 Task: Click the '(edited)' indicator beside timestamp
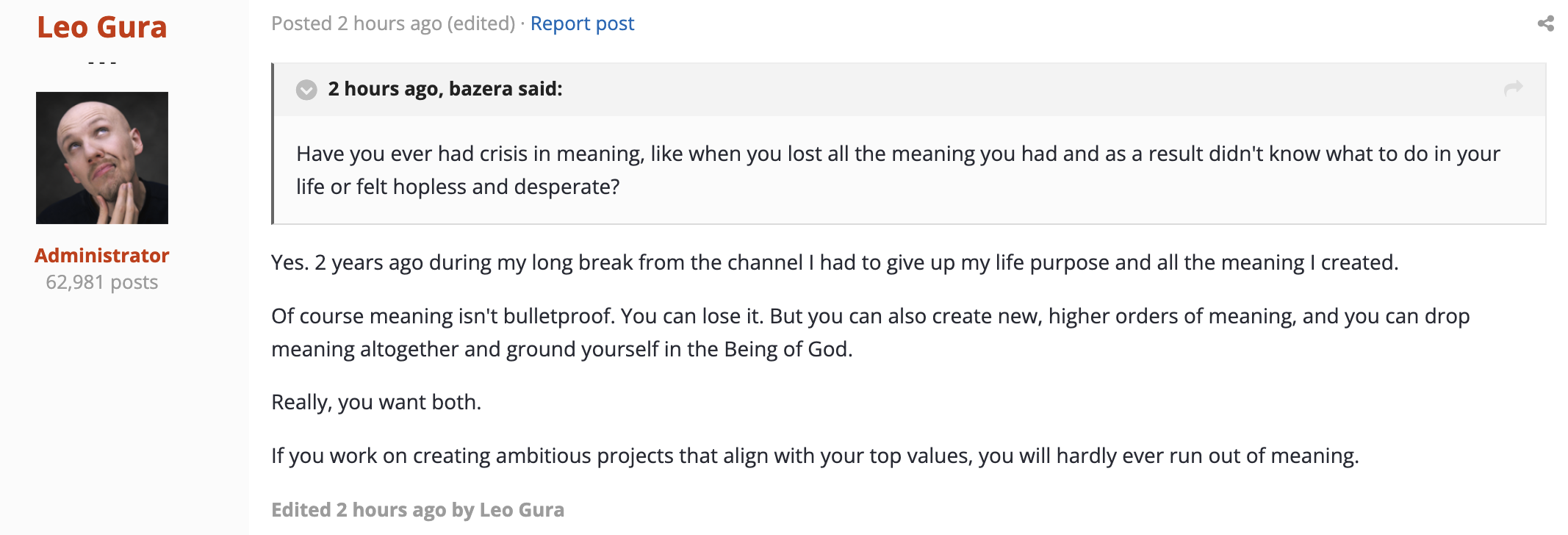click(x=481, y=24)
